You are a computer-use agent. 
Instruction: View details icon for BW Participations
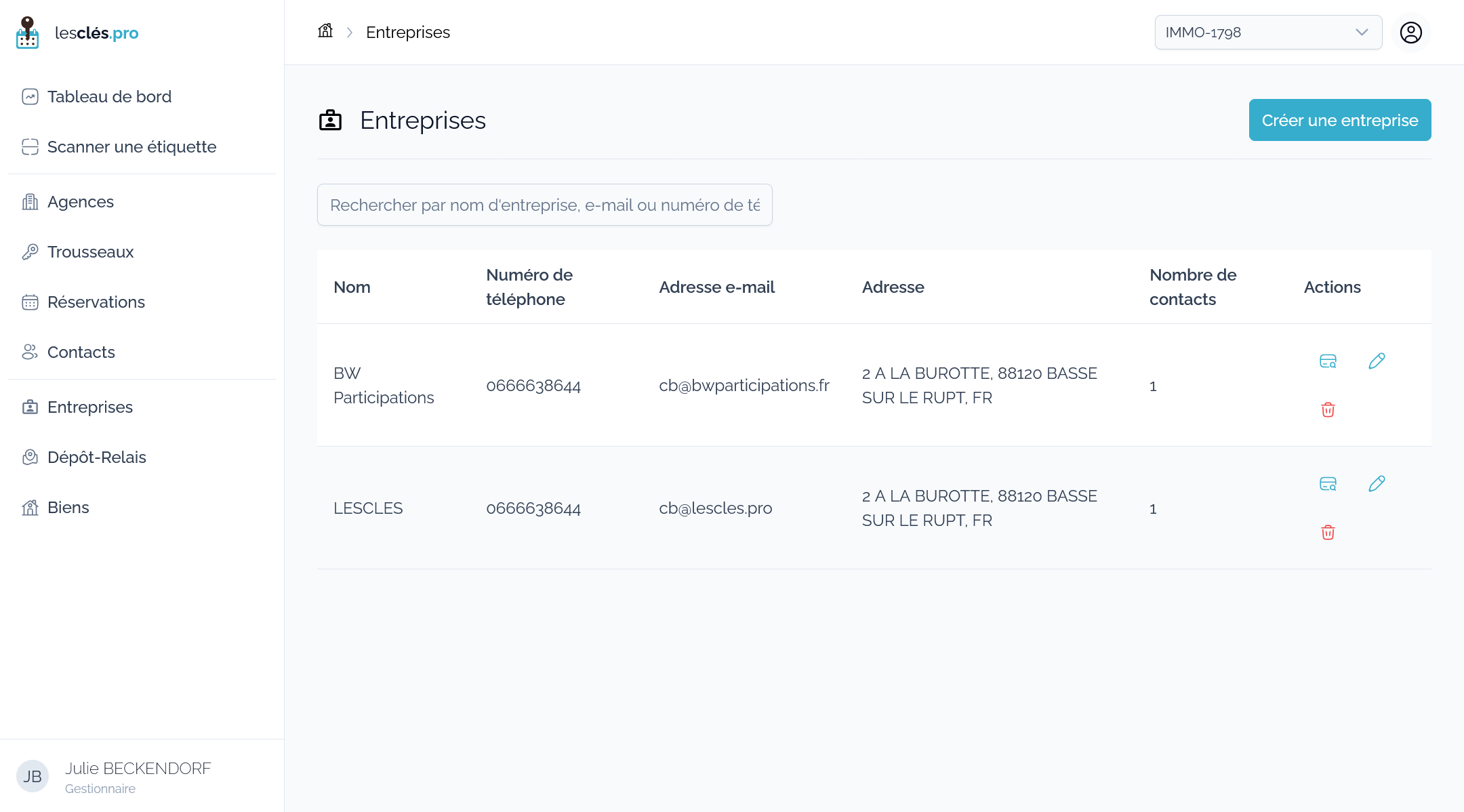[1328, 361]
